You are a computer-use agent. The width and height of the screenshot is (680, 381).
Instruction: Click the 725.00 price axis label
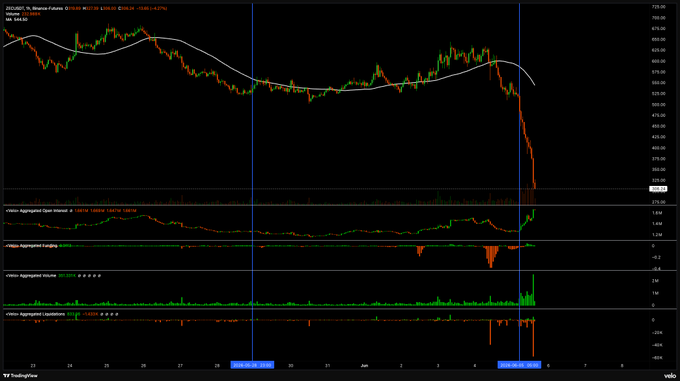(x=658, y=7)
